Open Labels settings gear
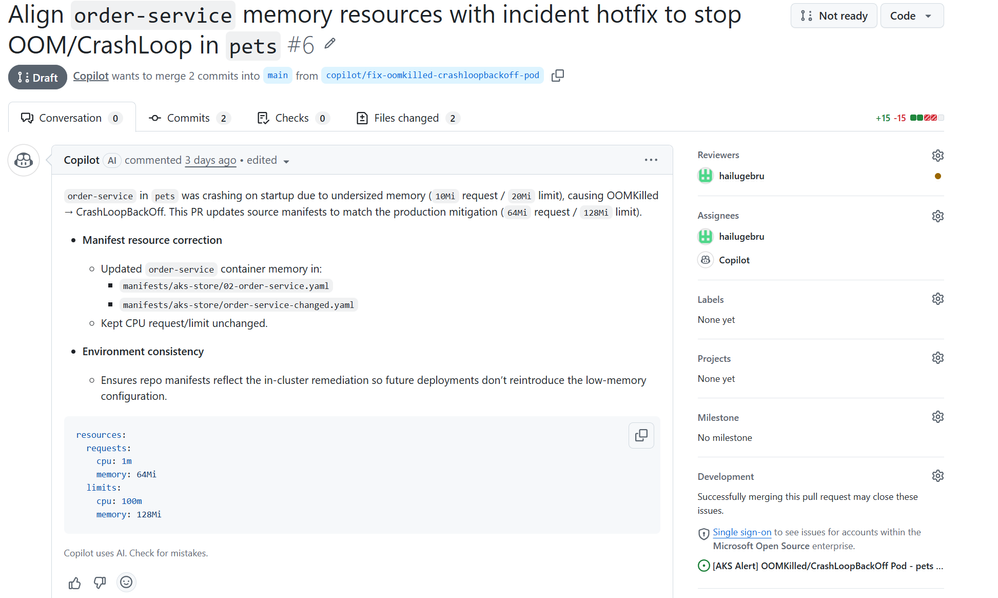Screen dimensions: 998x598 938,299
